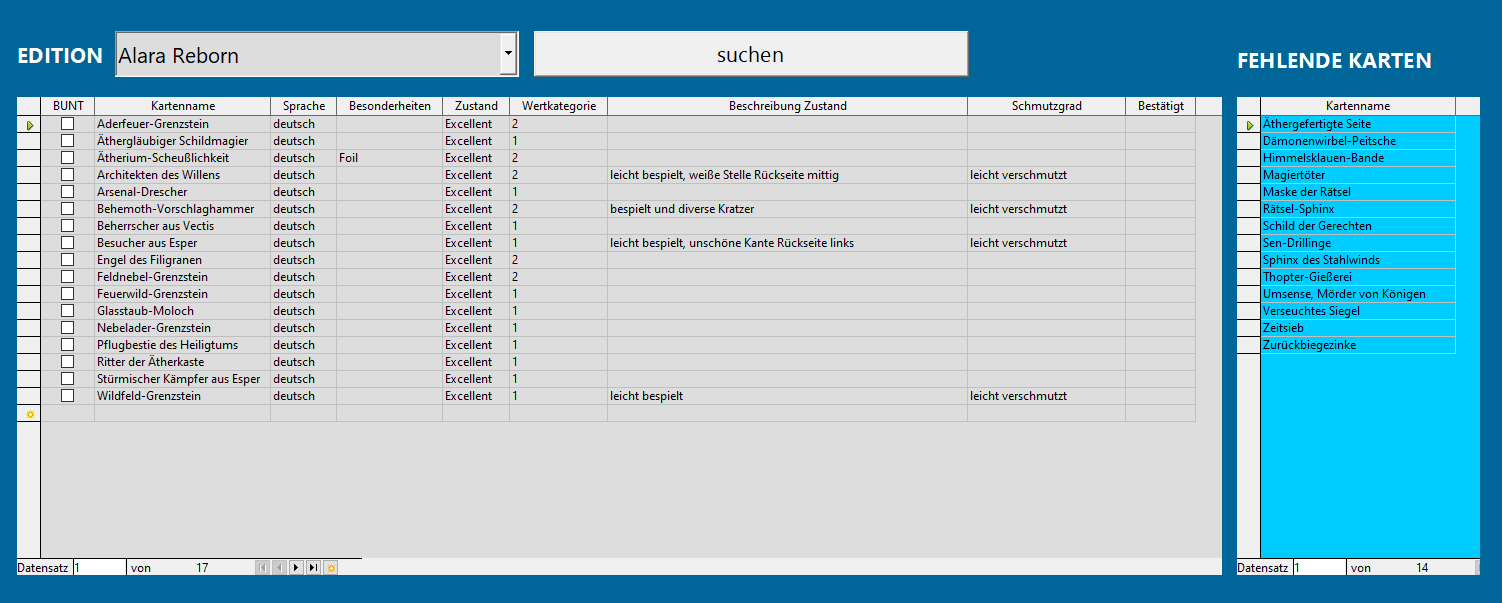Select Schmutzgrad cell of Behemoth-Vorschlaghammer

pyautogui.click(x=1045, y=209)
